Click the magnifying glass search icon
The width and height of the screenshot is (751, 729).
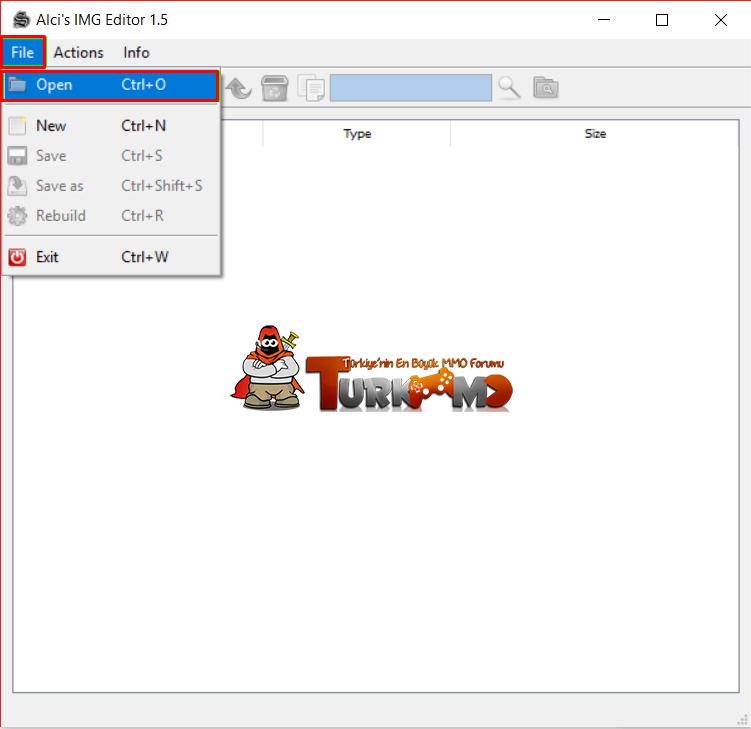509,88
